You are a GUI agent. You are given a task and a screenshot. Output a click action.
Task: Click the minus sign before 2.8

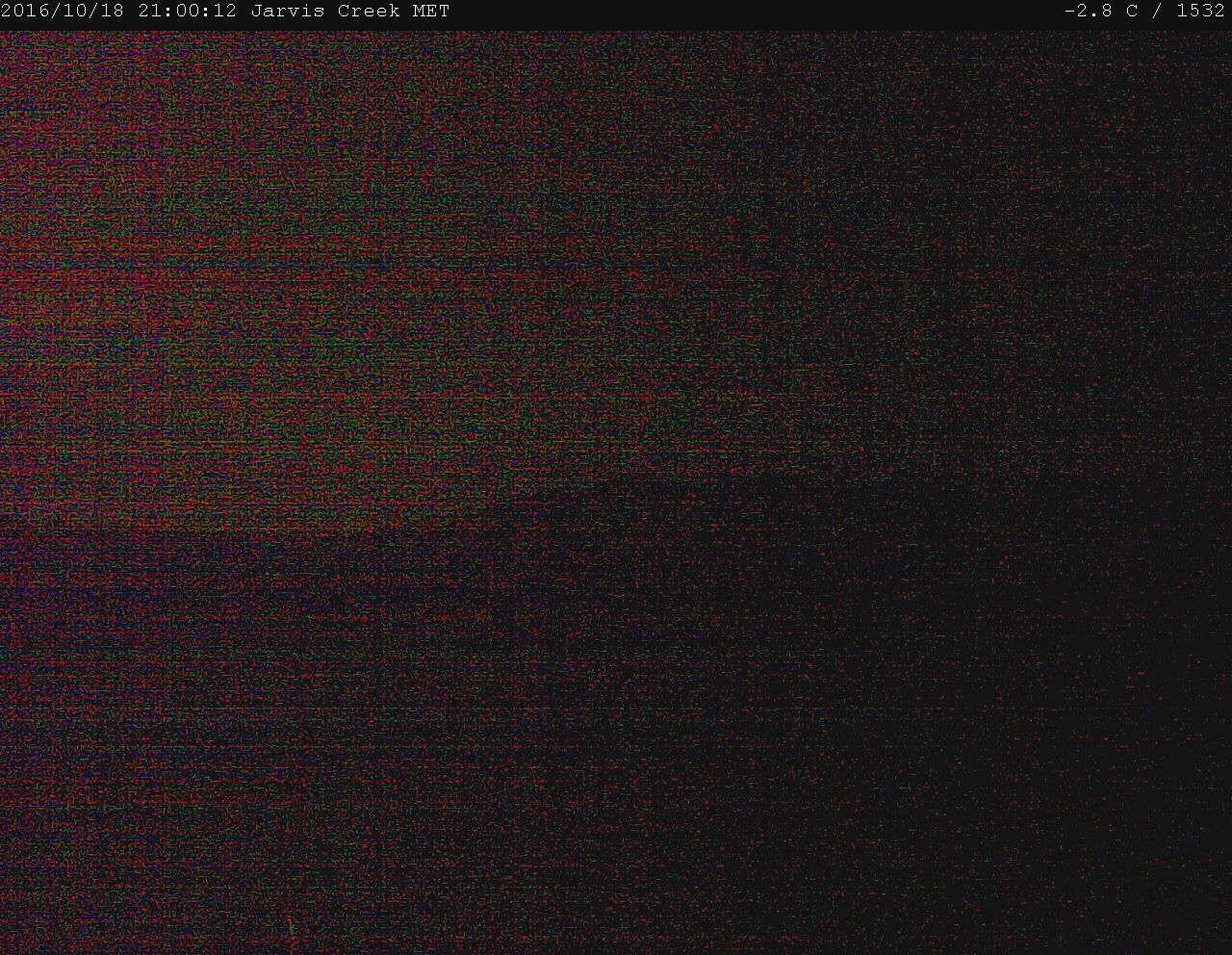pos(1070,12)
